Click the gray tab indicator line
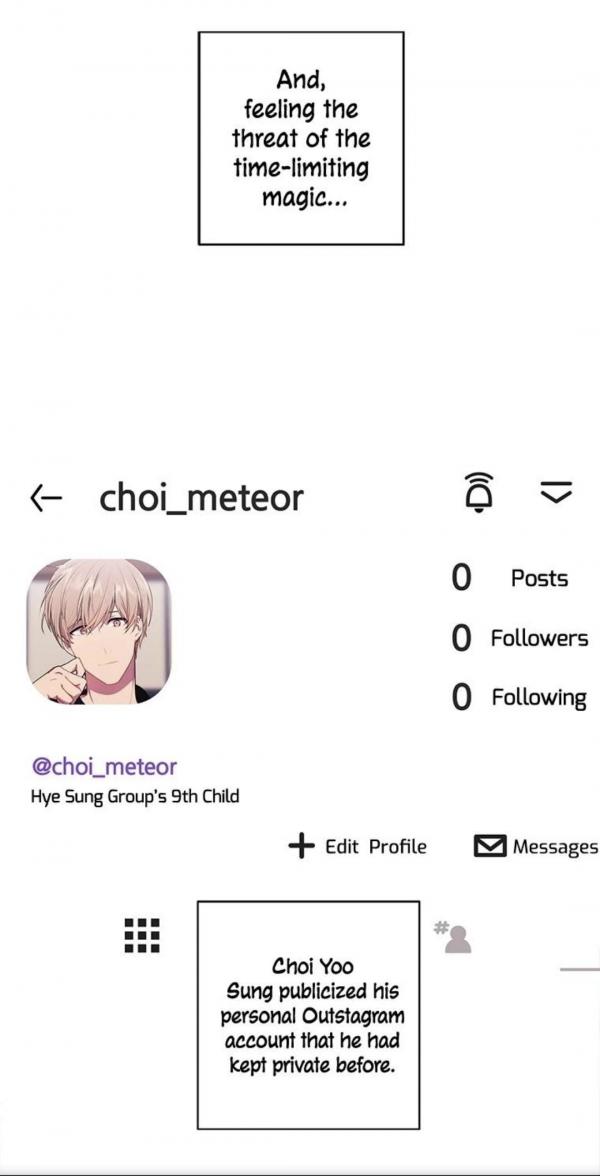This screenshot has width=600, height=1176. point(580,969)
